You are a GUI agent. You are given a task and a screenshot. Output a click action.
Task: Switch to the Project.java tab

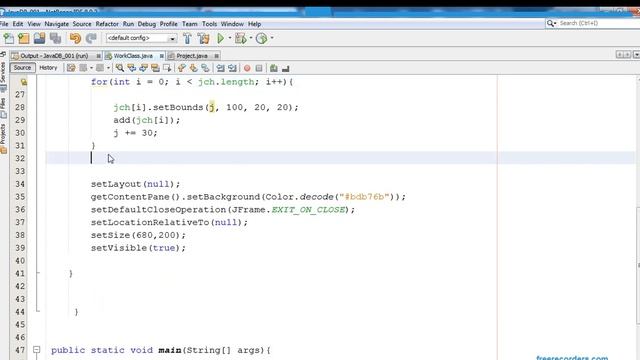(x=192, y=56)
